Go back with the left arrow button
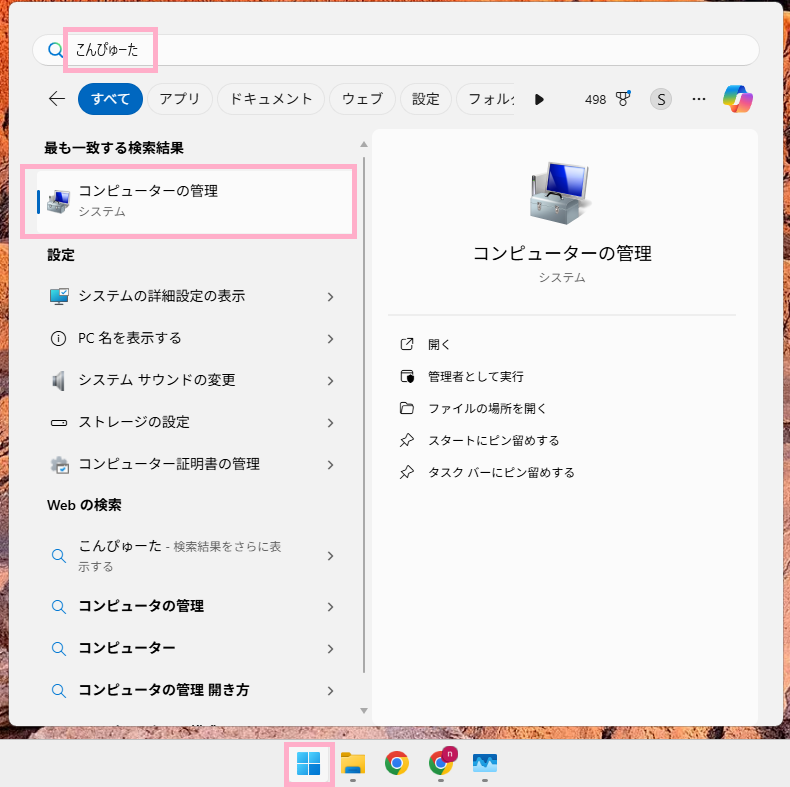790x787 pixels. click(x=57, y=99)
